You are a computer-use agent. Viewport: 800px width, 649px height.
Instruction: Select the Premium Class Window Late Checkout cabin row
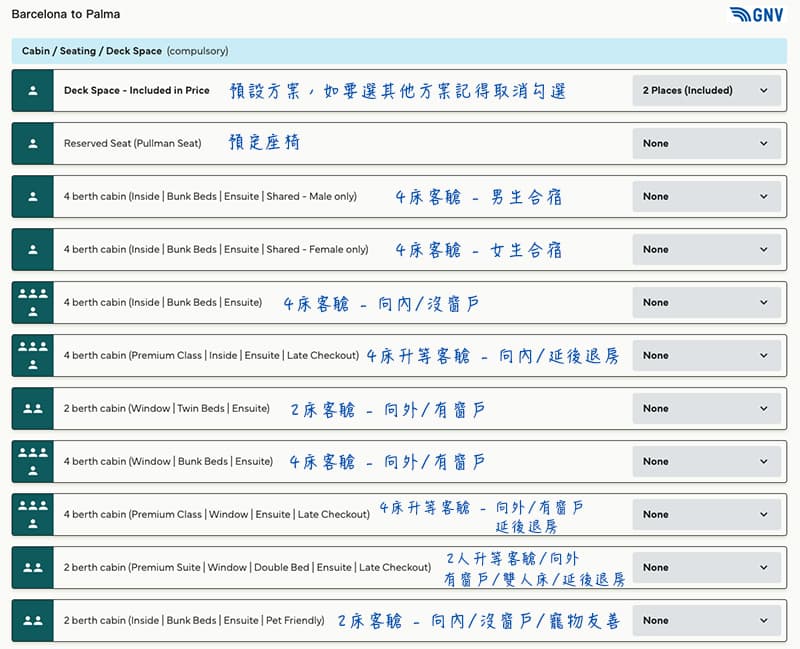coord(300,514)
